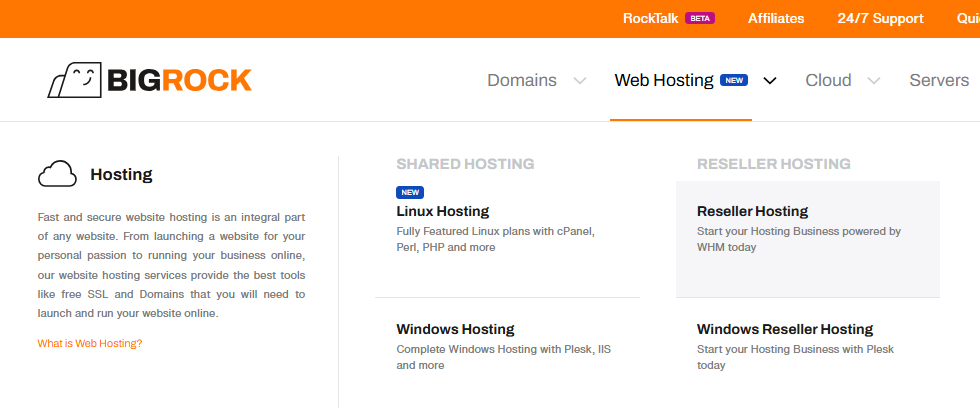
Task: Select Windows Reseller Hosting
Action: [785, 329]
